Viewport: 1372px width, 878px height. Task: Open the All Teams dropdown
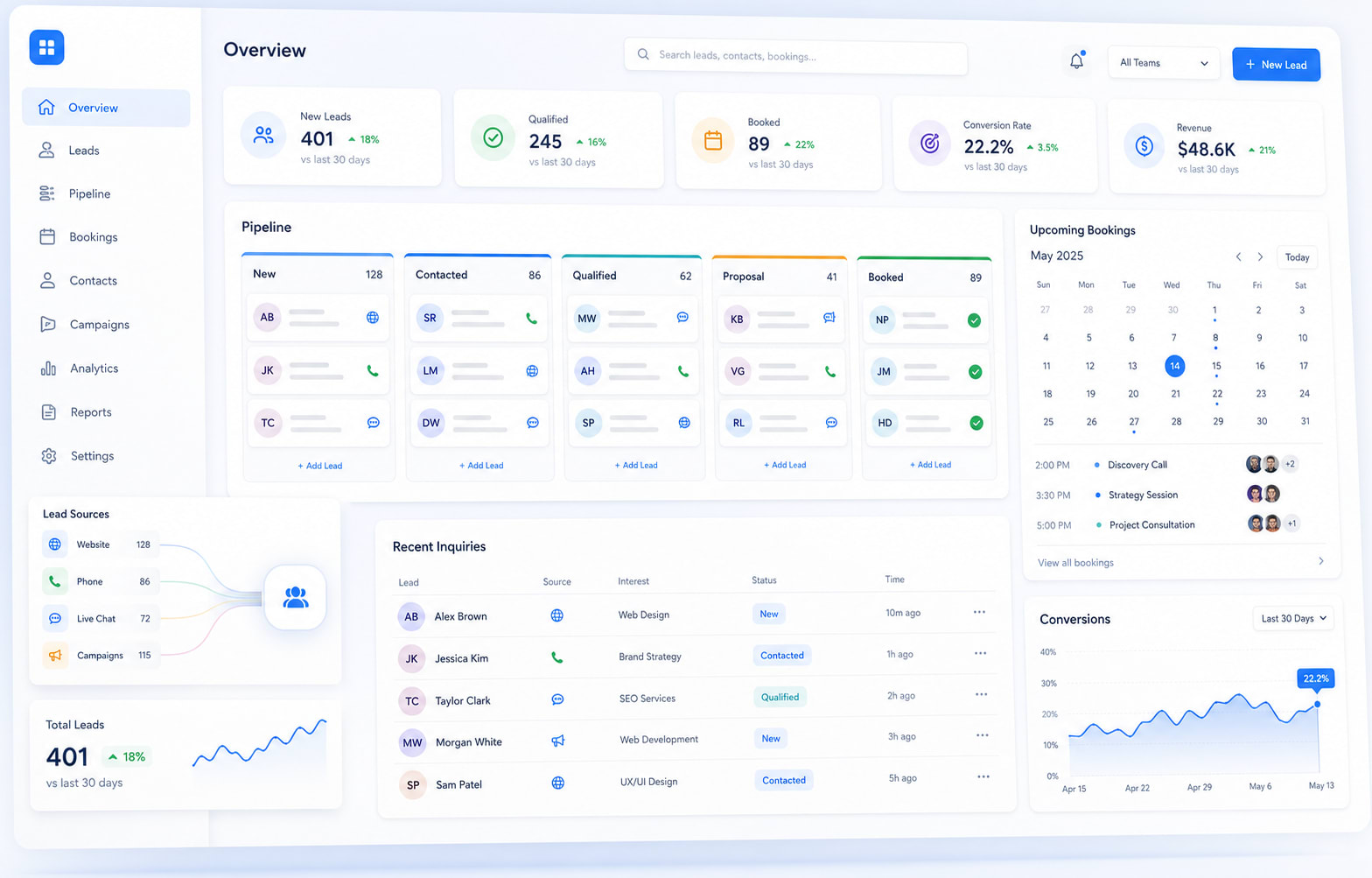1164,63
